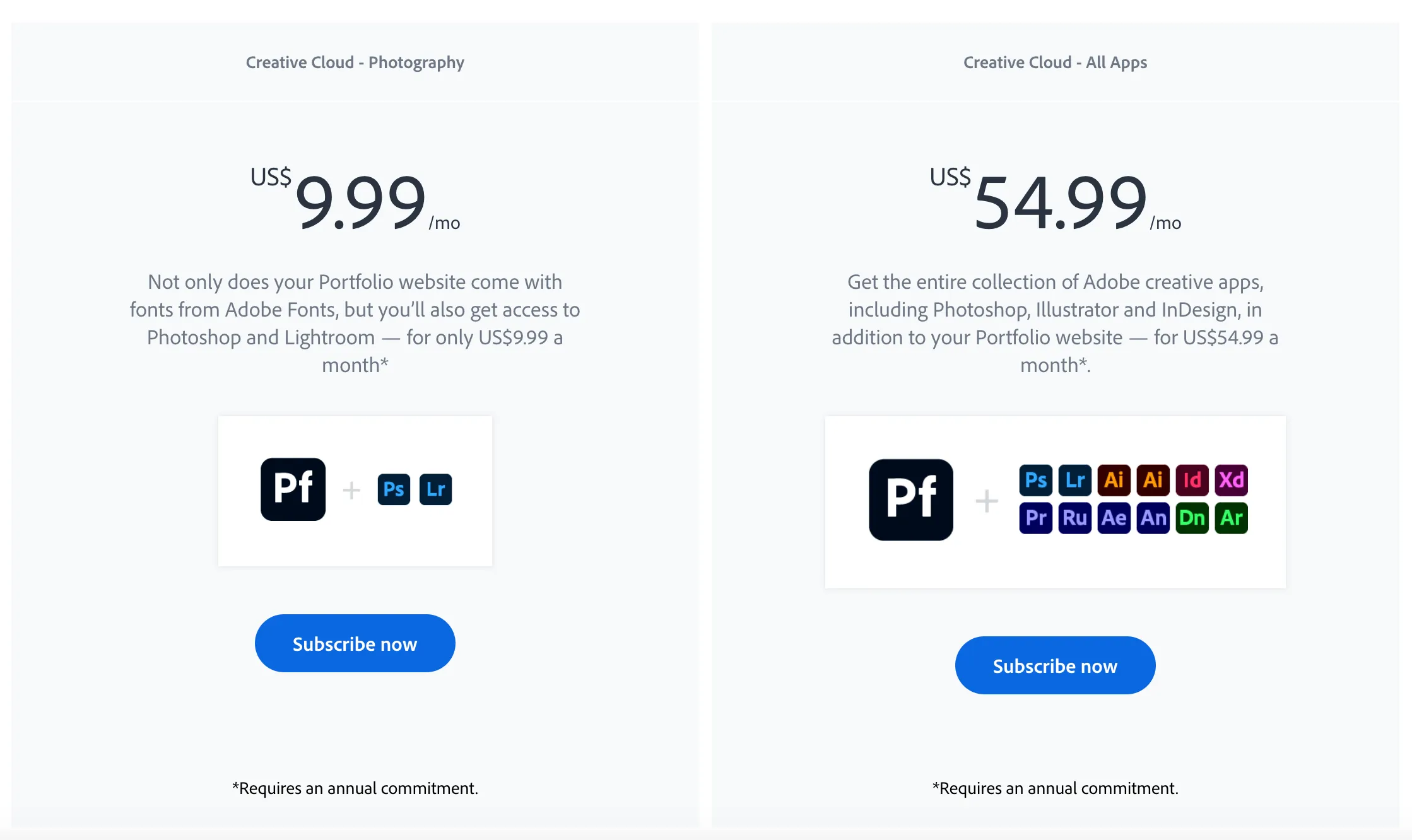
Task: Click the Premiere Rush (Ru) icon
Action: (x=1074, y=518)
